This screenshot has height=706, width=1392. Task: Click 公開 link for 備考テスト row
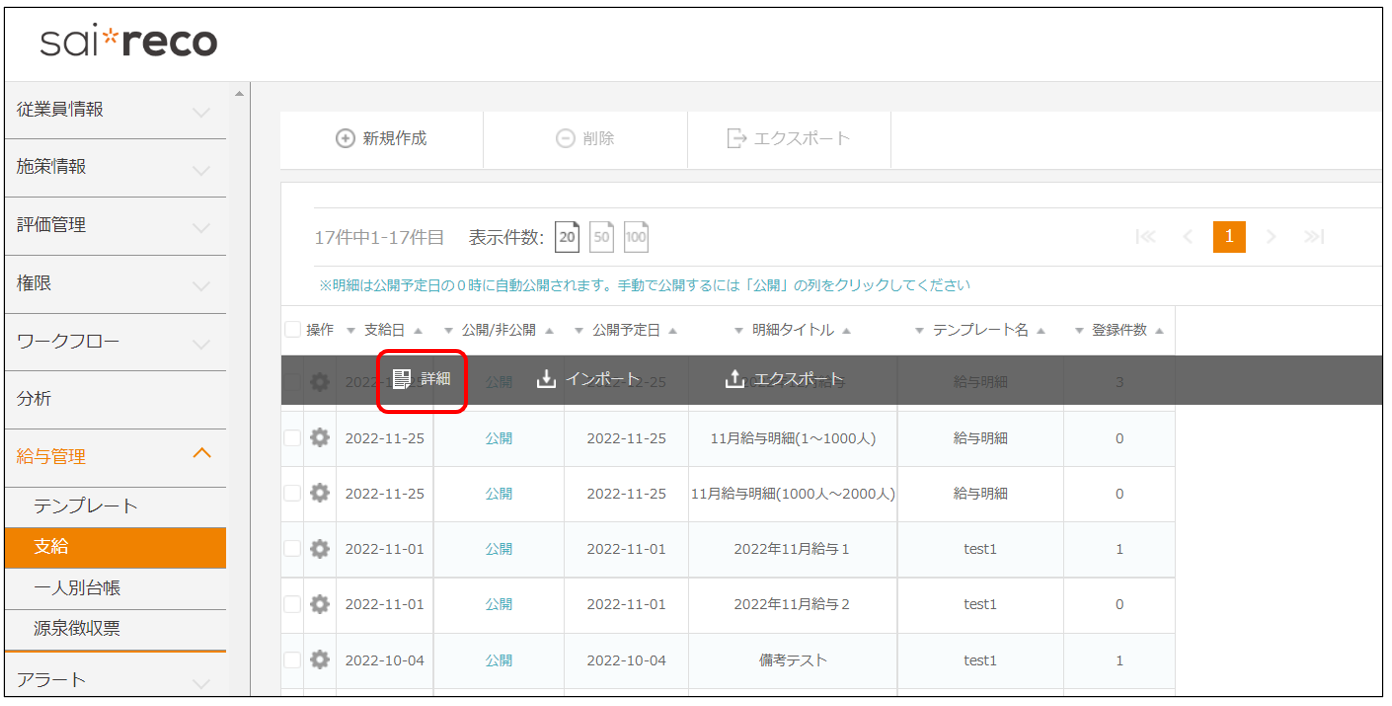coord(498,660)
